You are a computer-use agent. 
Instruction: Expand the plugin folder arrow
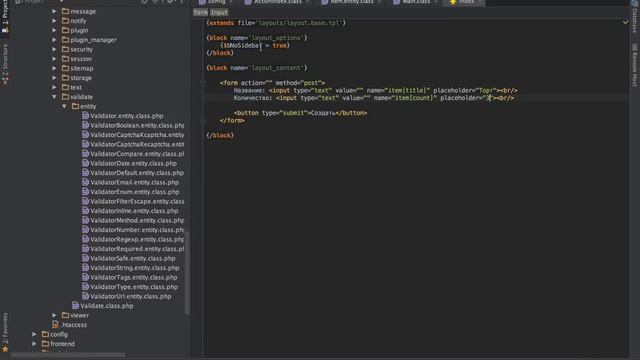point(54,30)
